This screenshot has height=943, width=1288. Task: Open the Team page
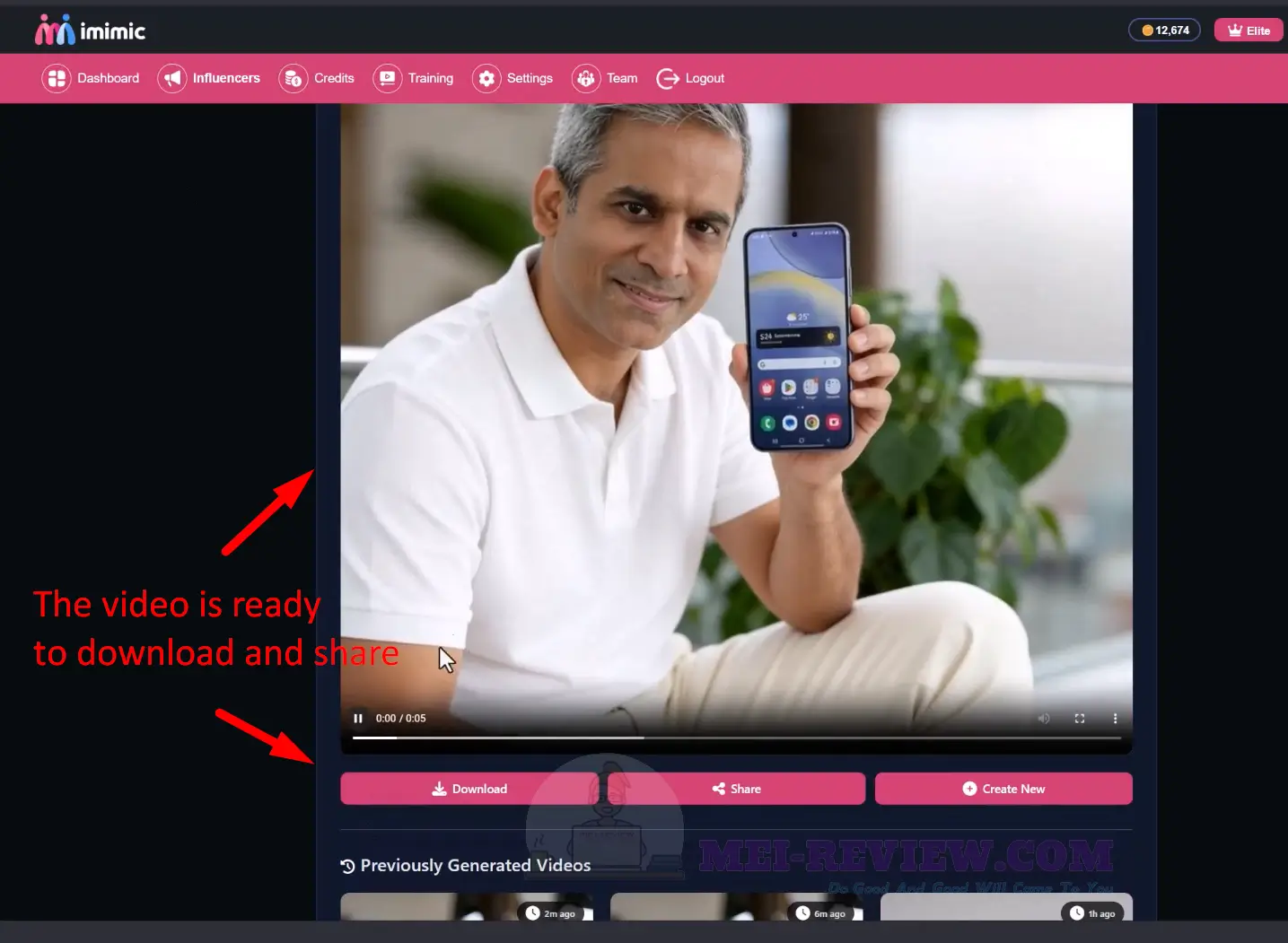click(x=605, y=78)
